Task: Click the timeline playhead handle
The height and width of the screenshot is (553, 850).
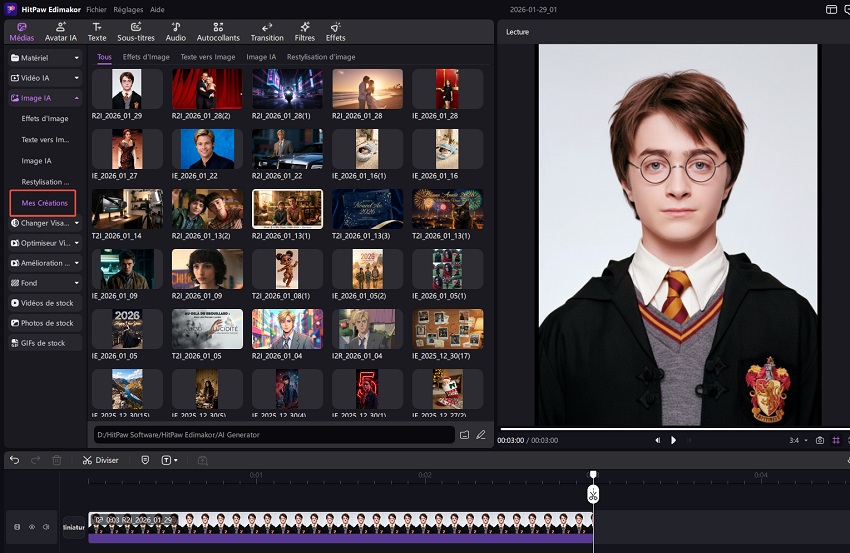Action: click(593, 475)
